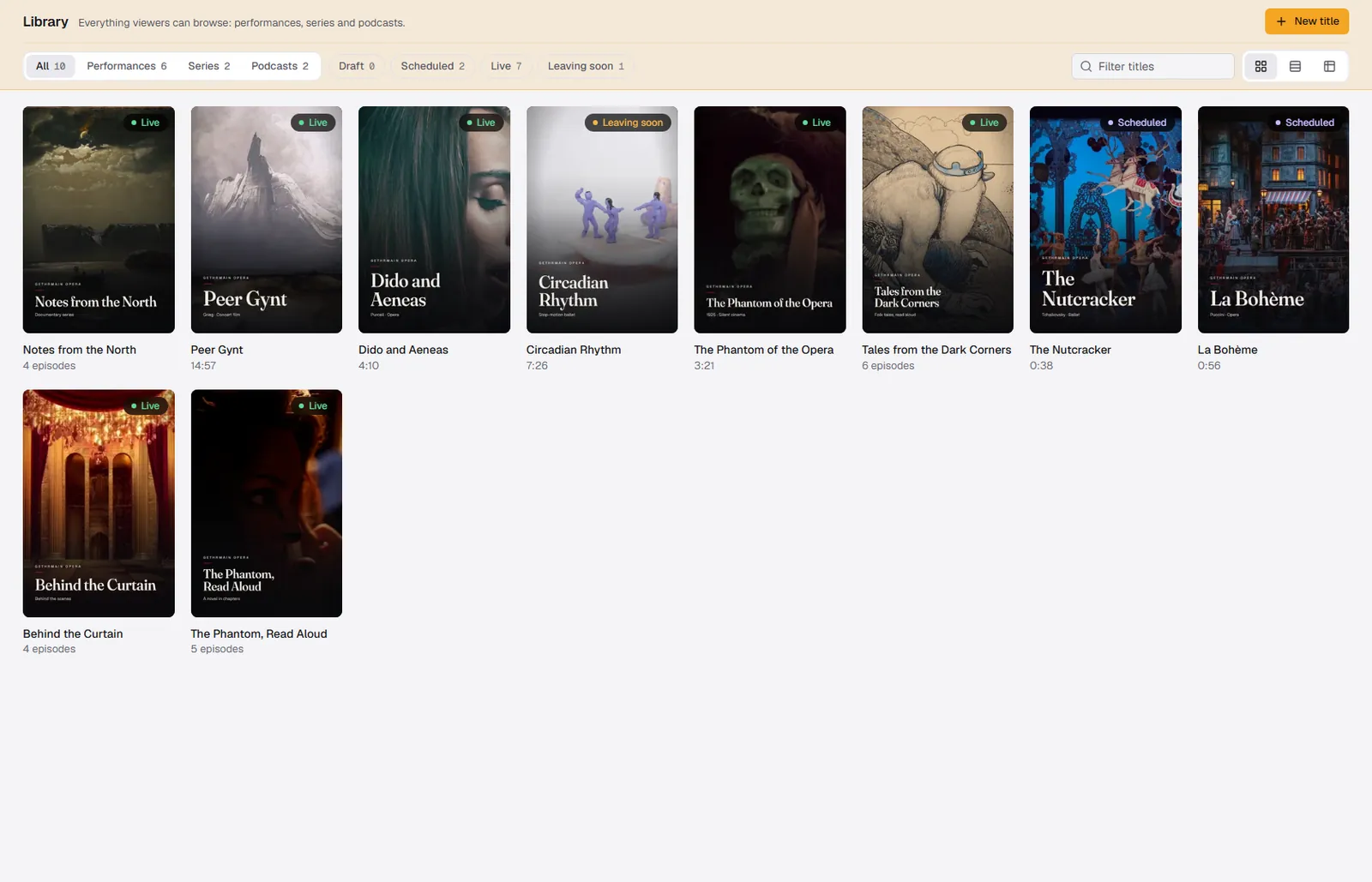Click the 3:21 duration under Phantom of the Opera
Image resolution: width=1372 pixels, height=882 pixels.
click(704, 366)
